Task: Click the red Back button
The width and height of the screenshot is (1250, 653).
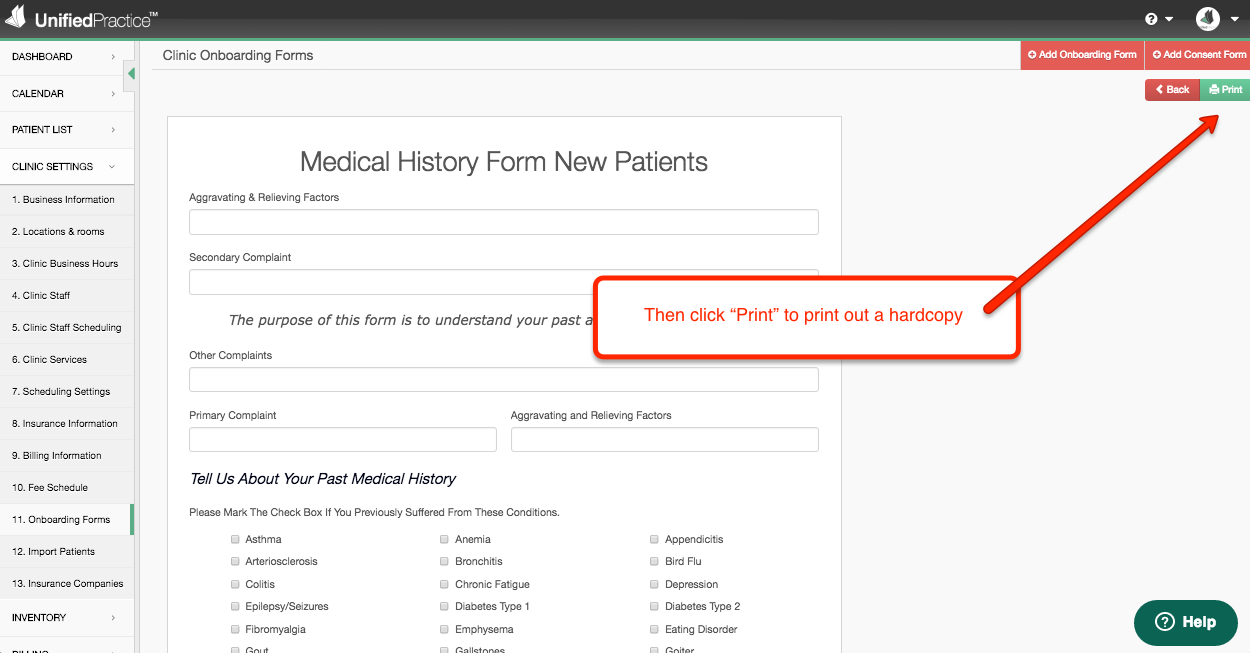Action: tap(1172, 90)
